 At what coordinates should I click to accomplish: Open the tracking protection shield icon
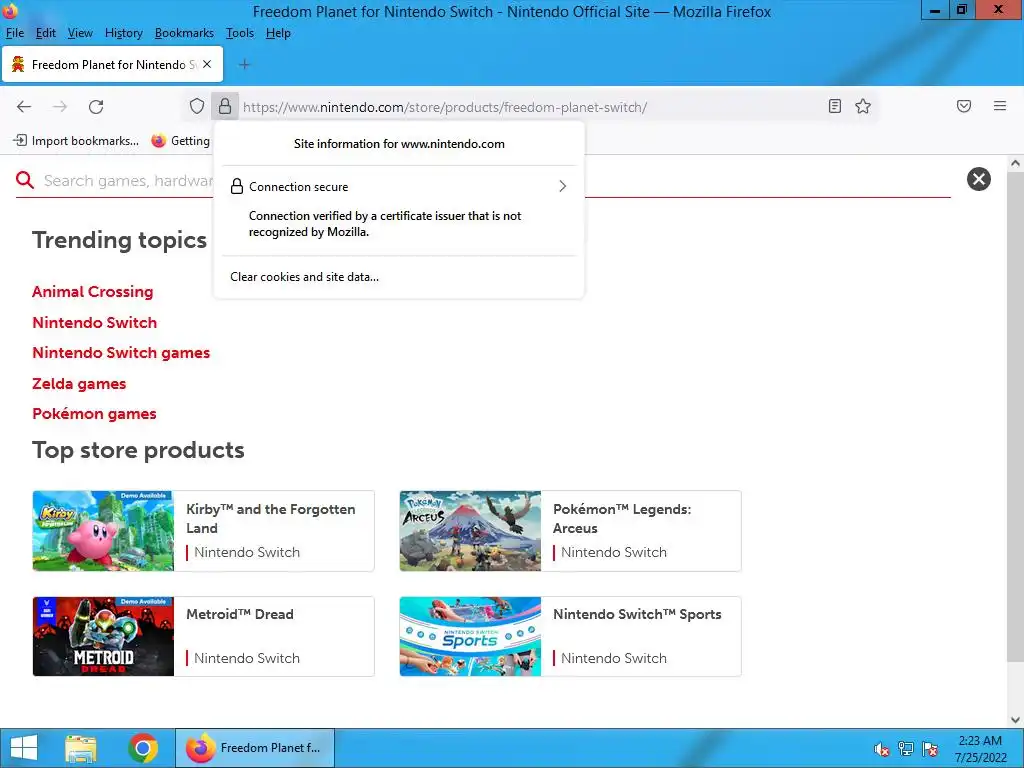click(x=197, y=106)
